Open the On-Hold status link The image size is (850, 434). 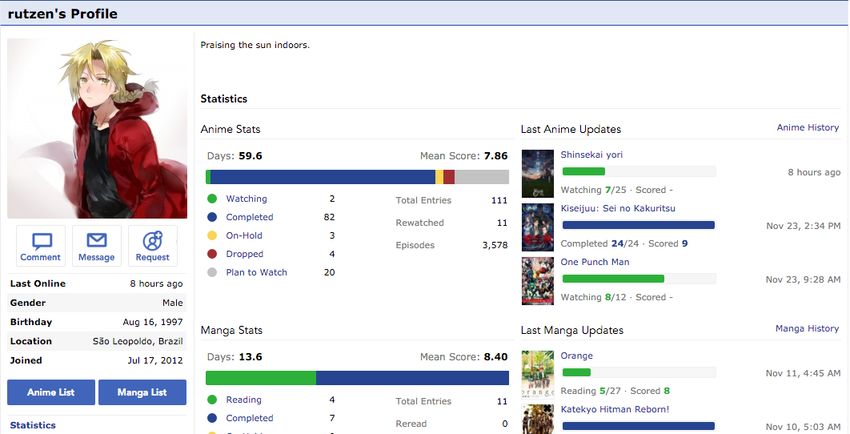(x=244, y=236)
